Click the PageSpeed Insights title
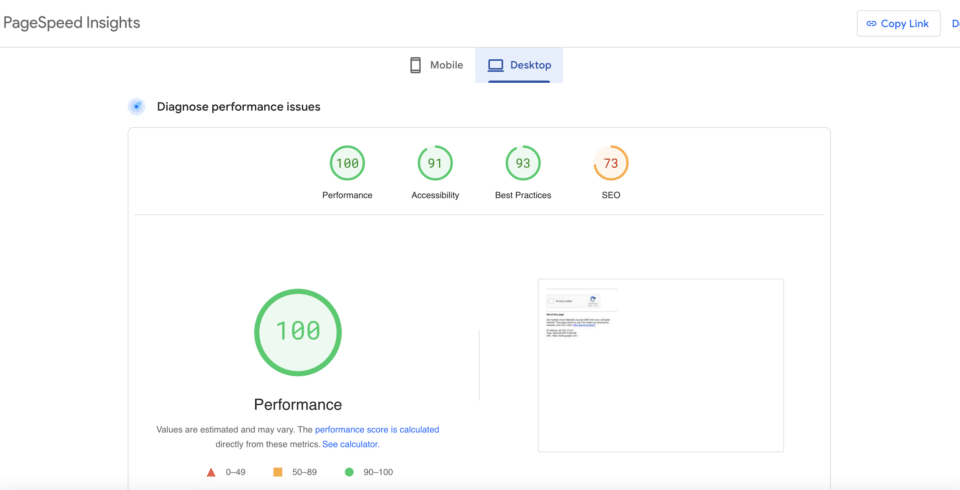960x490 pixels. (72, 23)
